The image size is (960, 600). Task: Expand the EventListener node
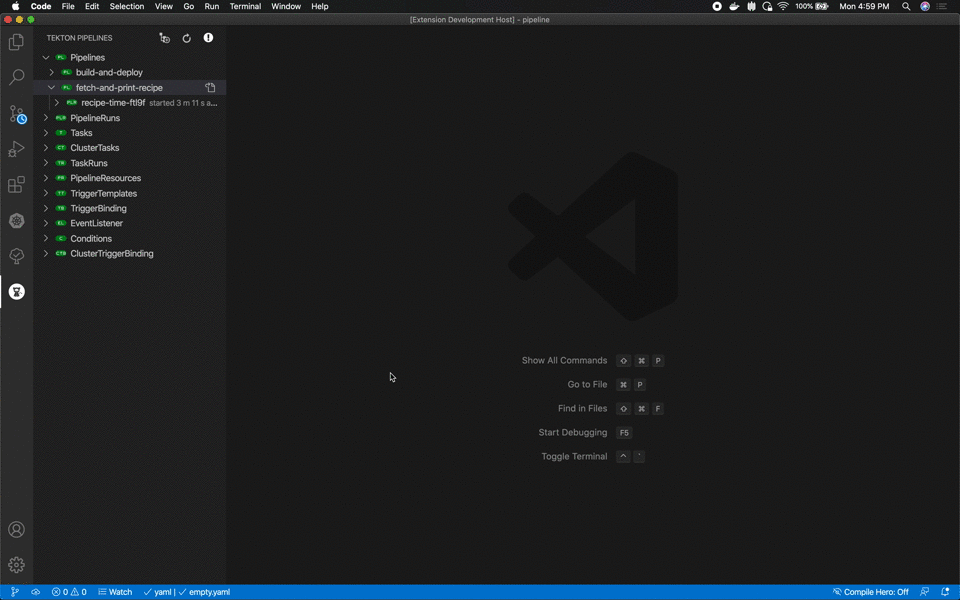(x=46, y=223)
